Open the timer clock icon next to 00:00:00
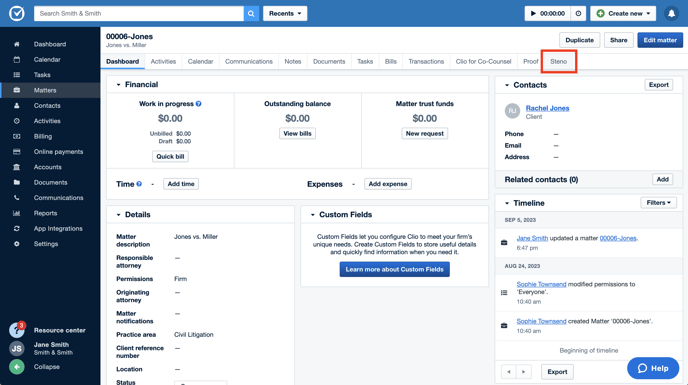This screenshot has height=385, width=688. tap(578, 14)
